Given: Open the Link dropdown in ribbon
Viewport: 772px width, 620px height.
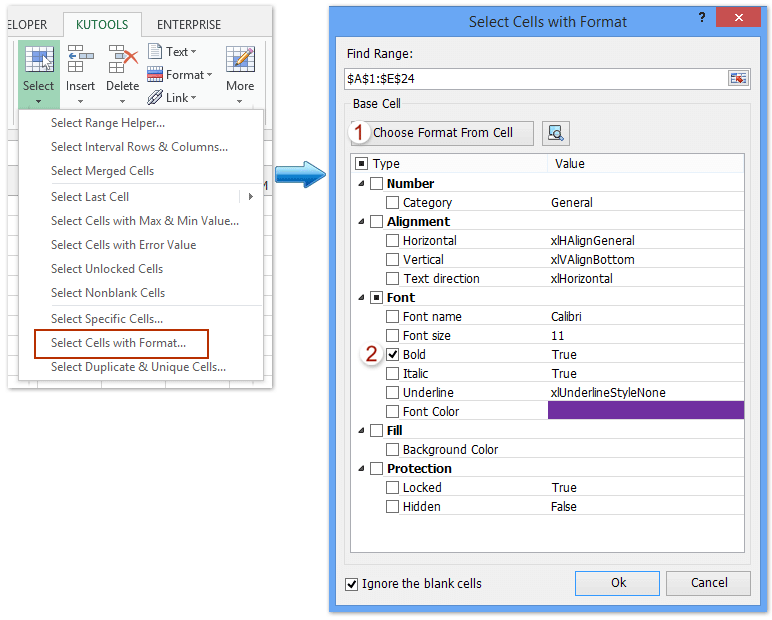Looking at the screenshot, I should [173, 97].
